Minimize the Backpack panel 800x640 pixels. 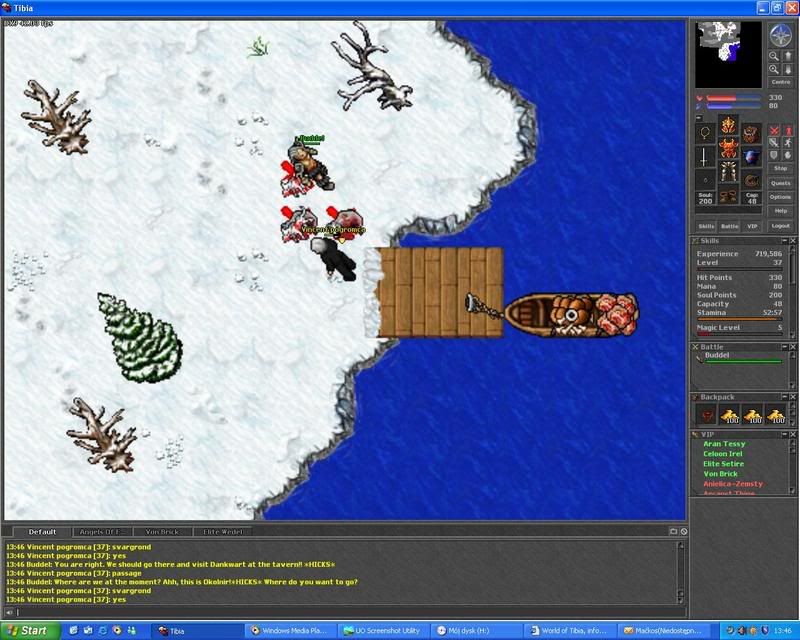pos(785,397)
